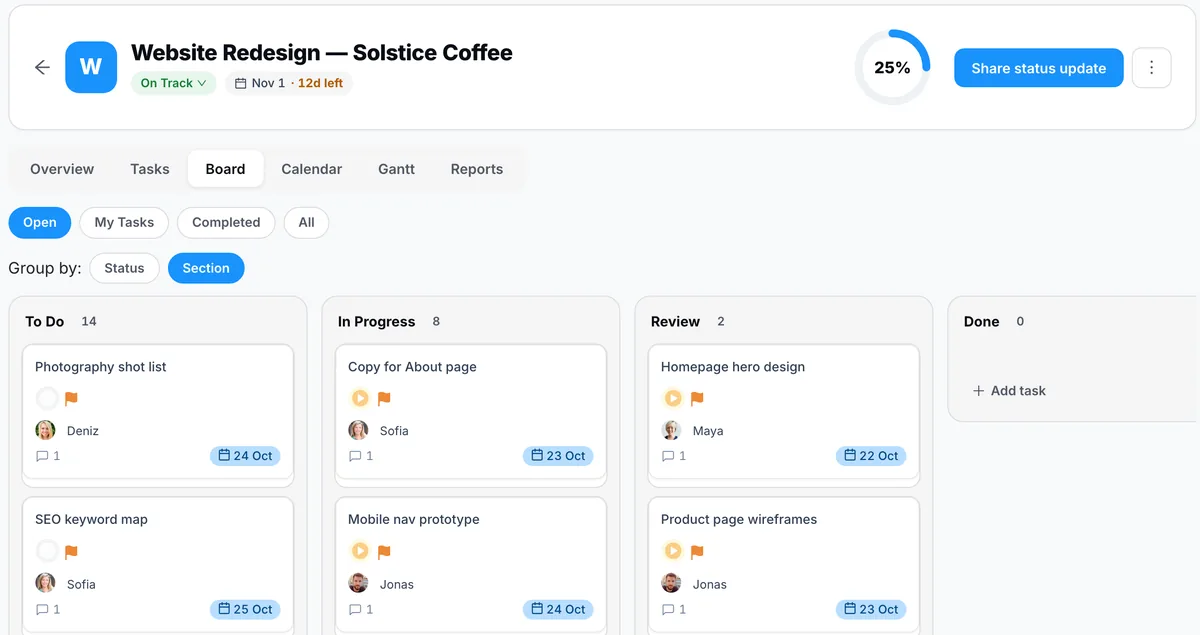This screenshot has width=1200, height=635.
Task: Open comments on SEO keyword map card
Action: click(48, 609)
